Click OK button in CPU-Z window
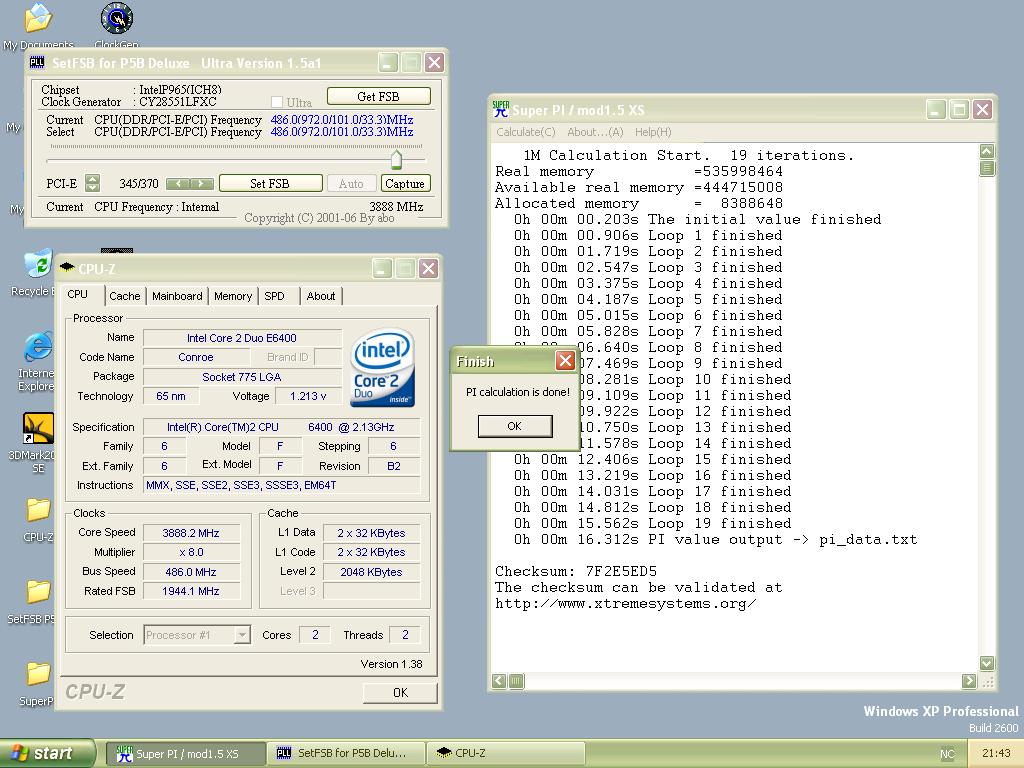The height and width of the screenshot is (768, 1024). point(400,692)
